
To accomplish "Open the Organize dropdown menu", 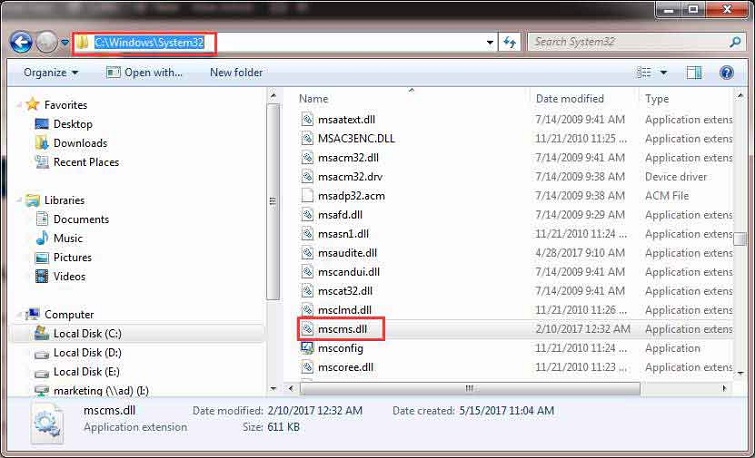I will (51, 72).
